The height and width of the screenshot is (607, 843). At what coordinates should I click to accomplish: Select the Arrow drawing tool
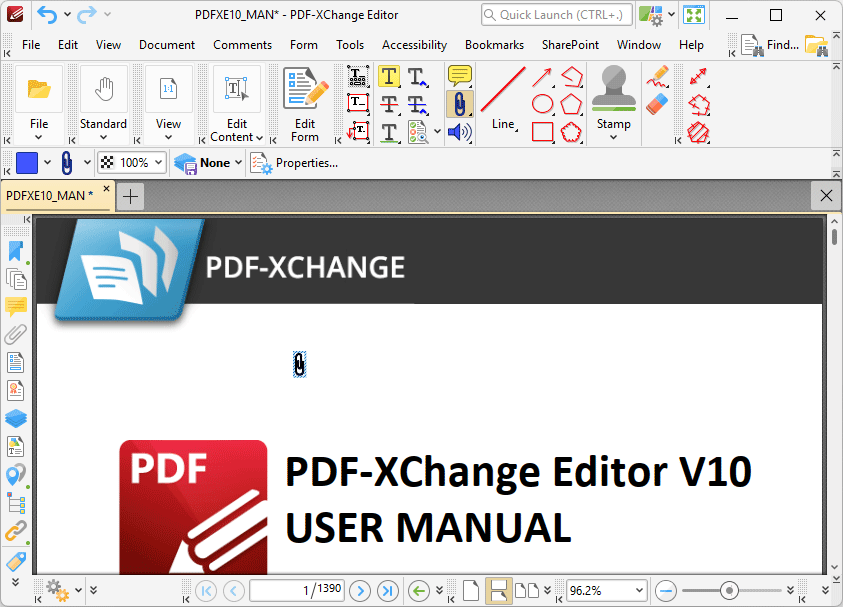point(542,76)
